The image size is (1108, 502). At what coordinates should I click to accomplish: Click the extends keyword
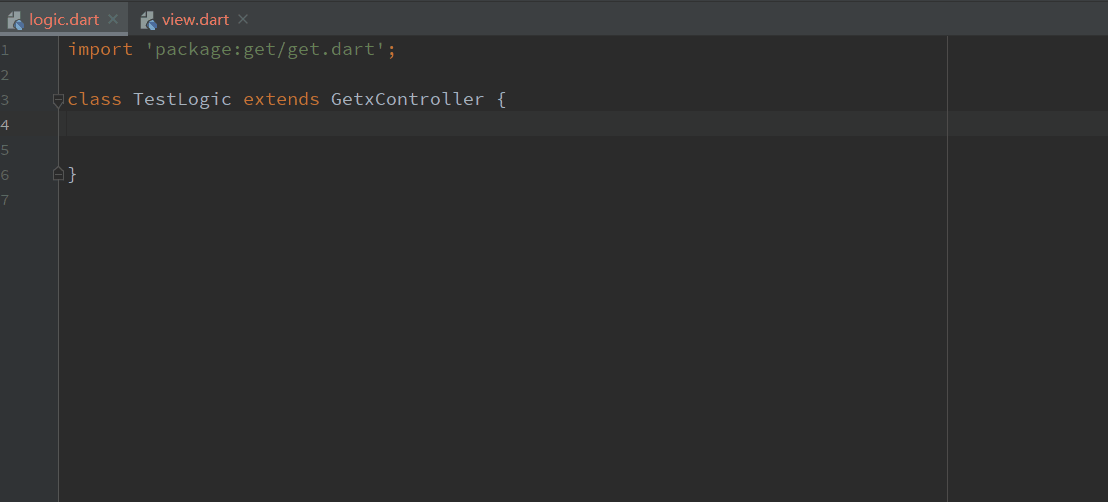click(281, 100)
